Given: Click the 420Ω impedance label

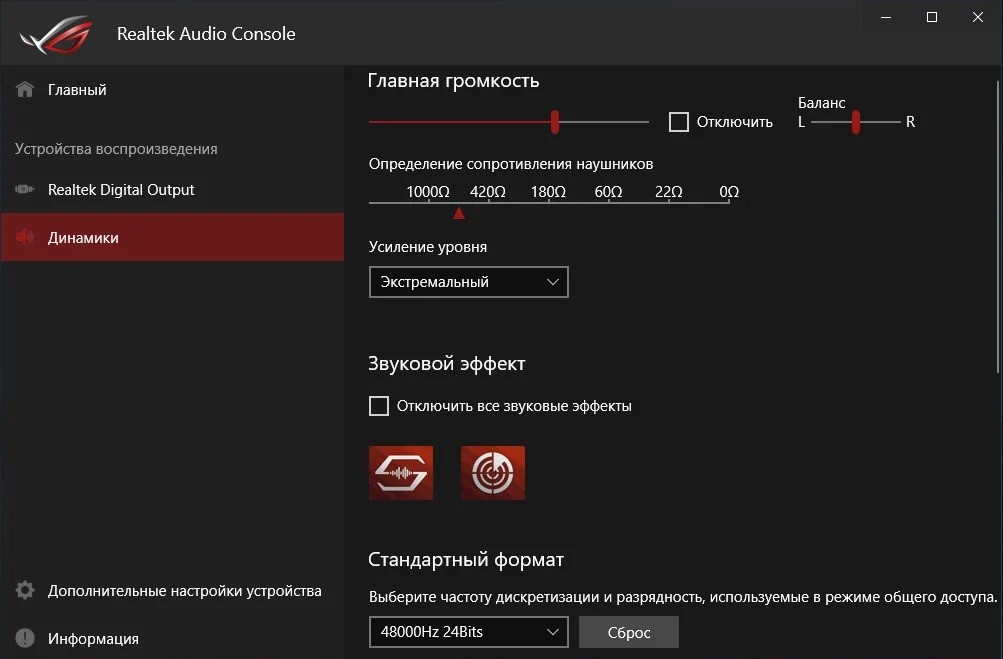Looking at the screenshot, I should pyautogui.click(x=487, y=191).
